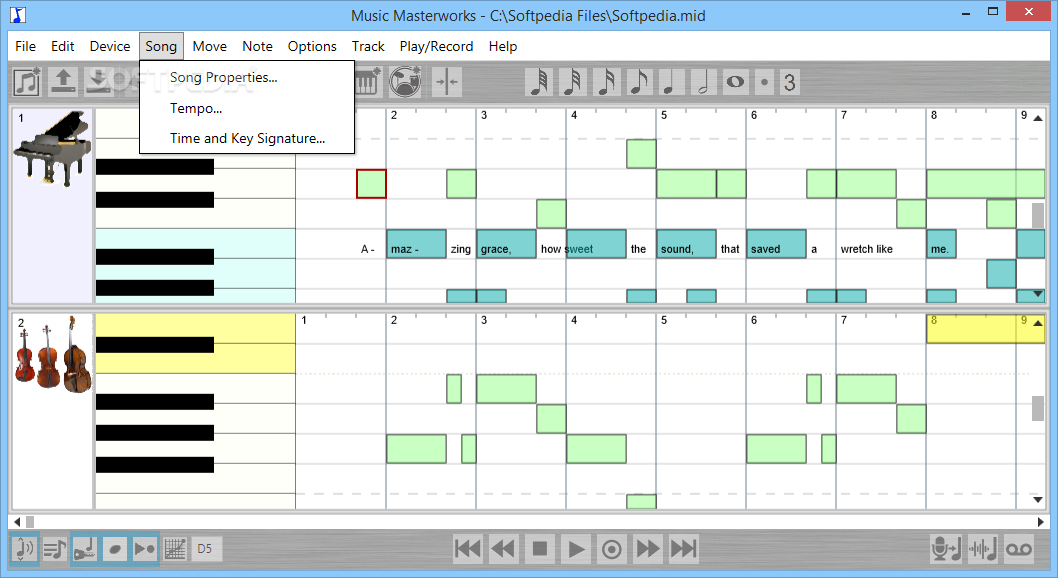Click the new song toolbar icon
This screenshot has height=578, width=1058.
26,82
